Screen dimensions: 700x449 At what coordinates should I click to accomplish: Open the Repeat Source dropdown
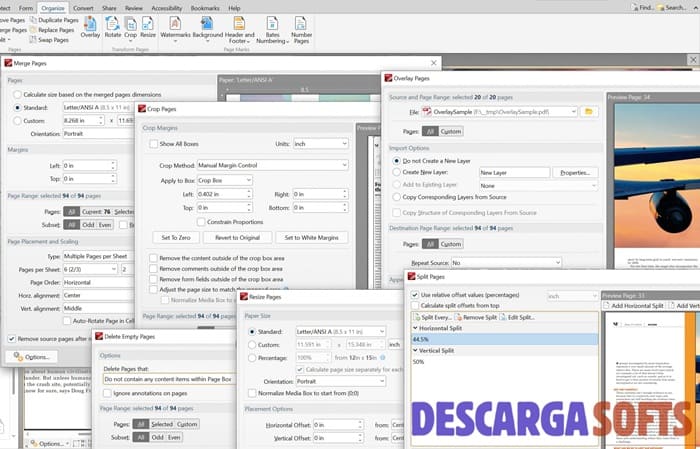pos(506,263)
